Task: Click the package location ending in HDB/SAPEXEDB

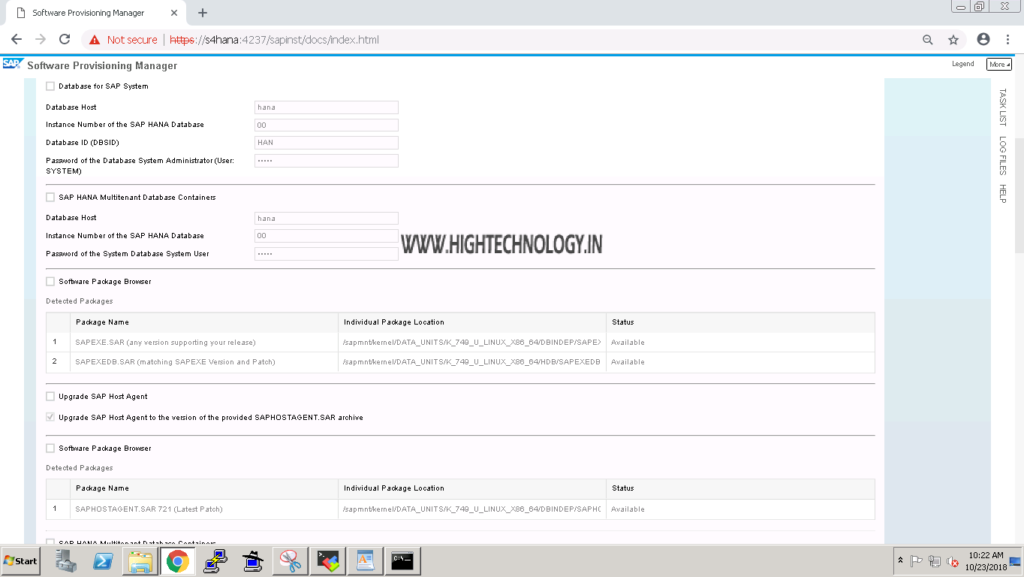Action: tap(472, 362)
